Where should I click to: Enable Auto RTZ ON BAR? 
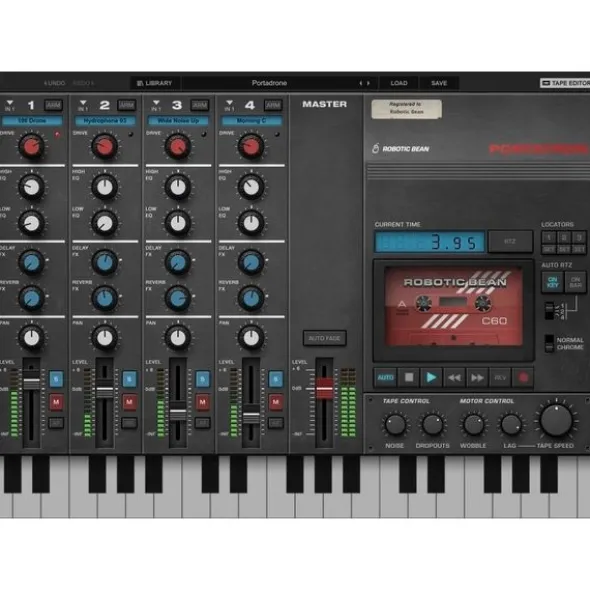(575, 282)
